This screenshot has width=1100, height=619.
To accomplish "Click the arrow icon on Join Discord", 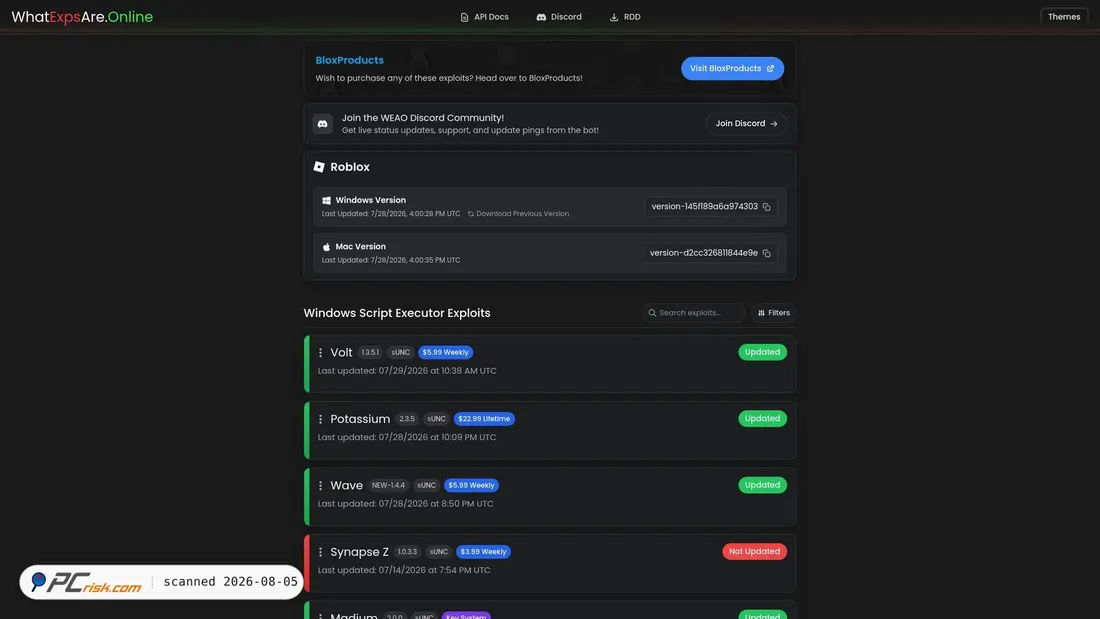I will (x=774, y=124).
